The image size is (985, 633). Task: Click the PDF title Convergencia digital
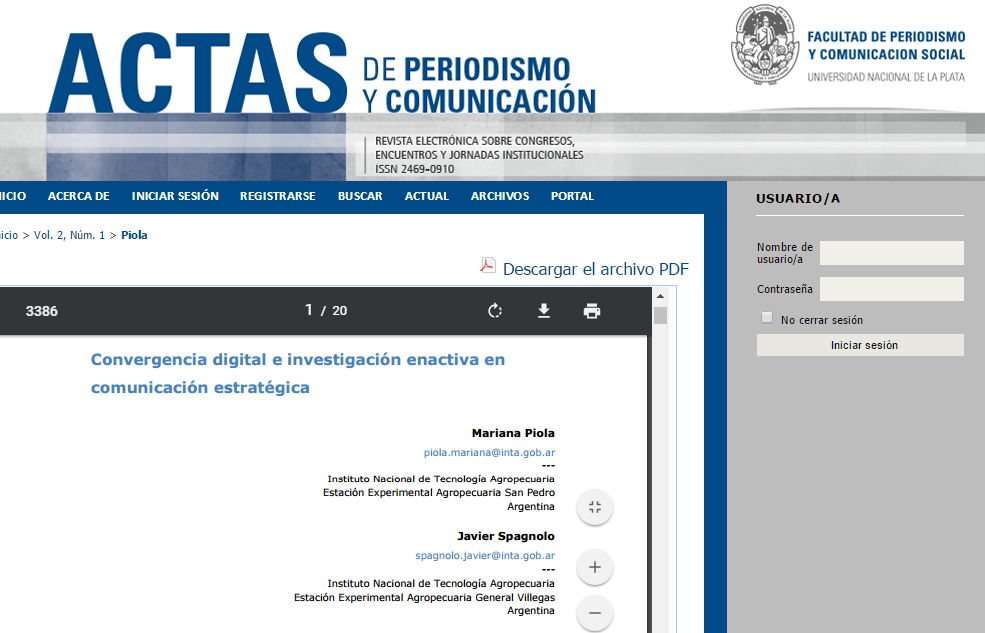[298, 373]
